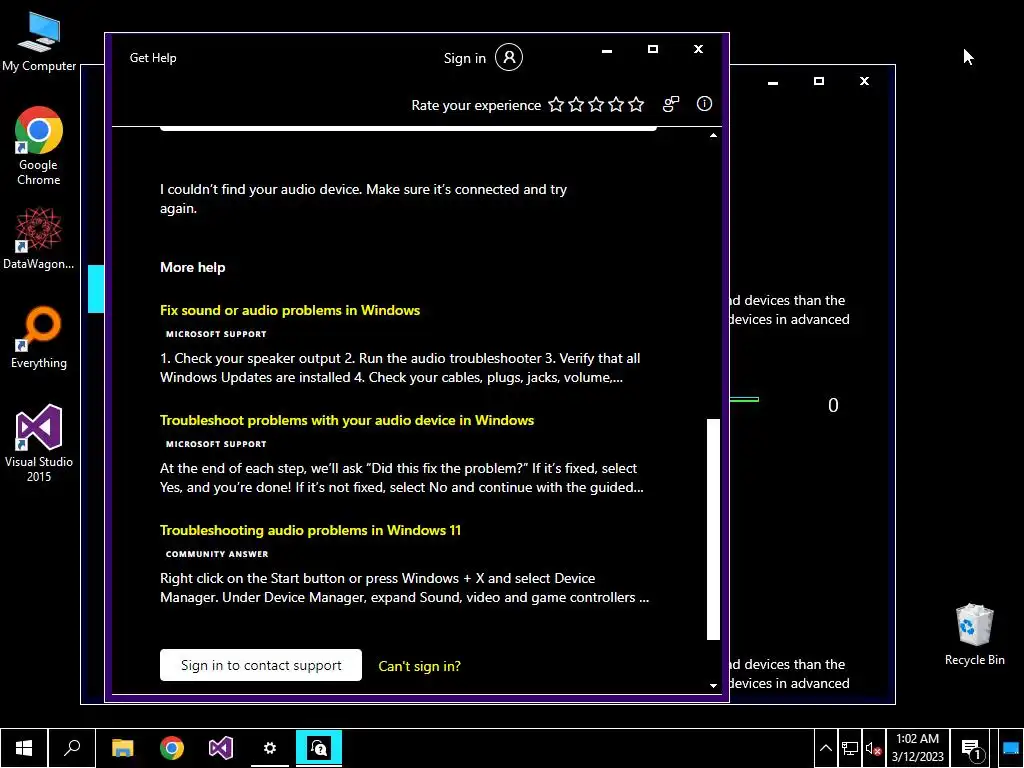Click the Can't sign in? link

click(419, 666)
